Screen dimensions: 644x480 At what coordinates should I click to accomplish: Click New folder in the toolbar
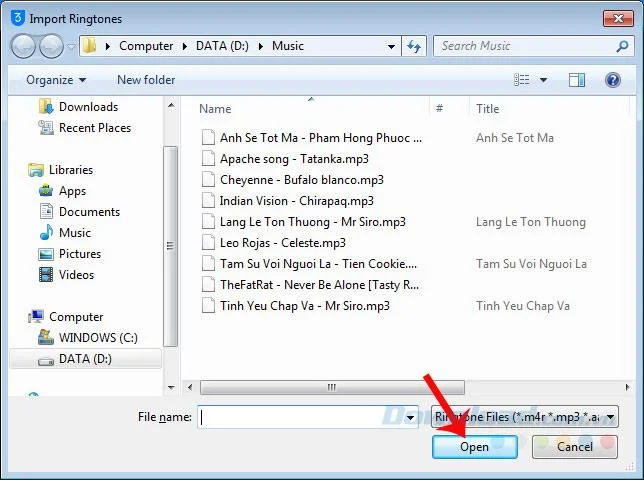pos(146,80)
